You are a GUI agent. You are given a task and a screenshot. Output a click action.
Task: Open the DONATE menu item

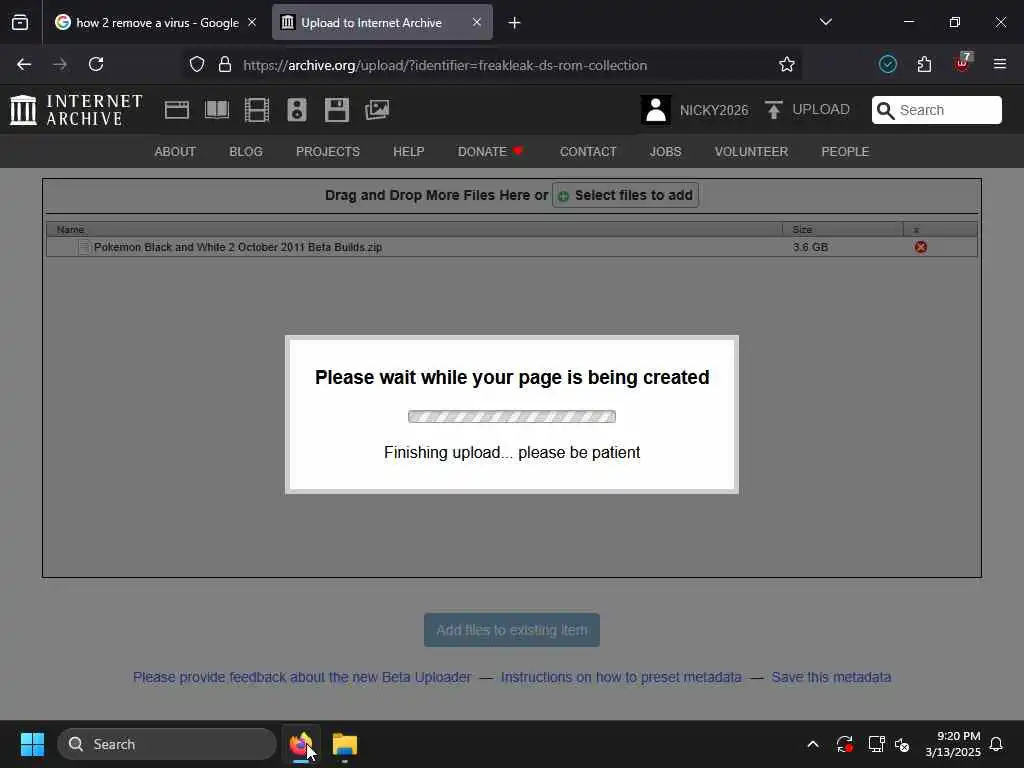tap(490, 152)
